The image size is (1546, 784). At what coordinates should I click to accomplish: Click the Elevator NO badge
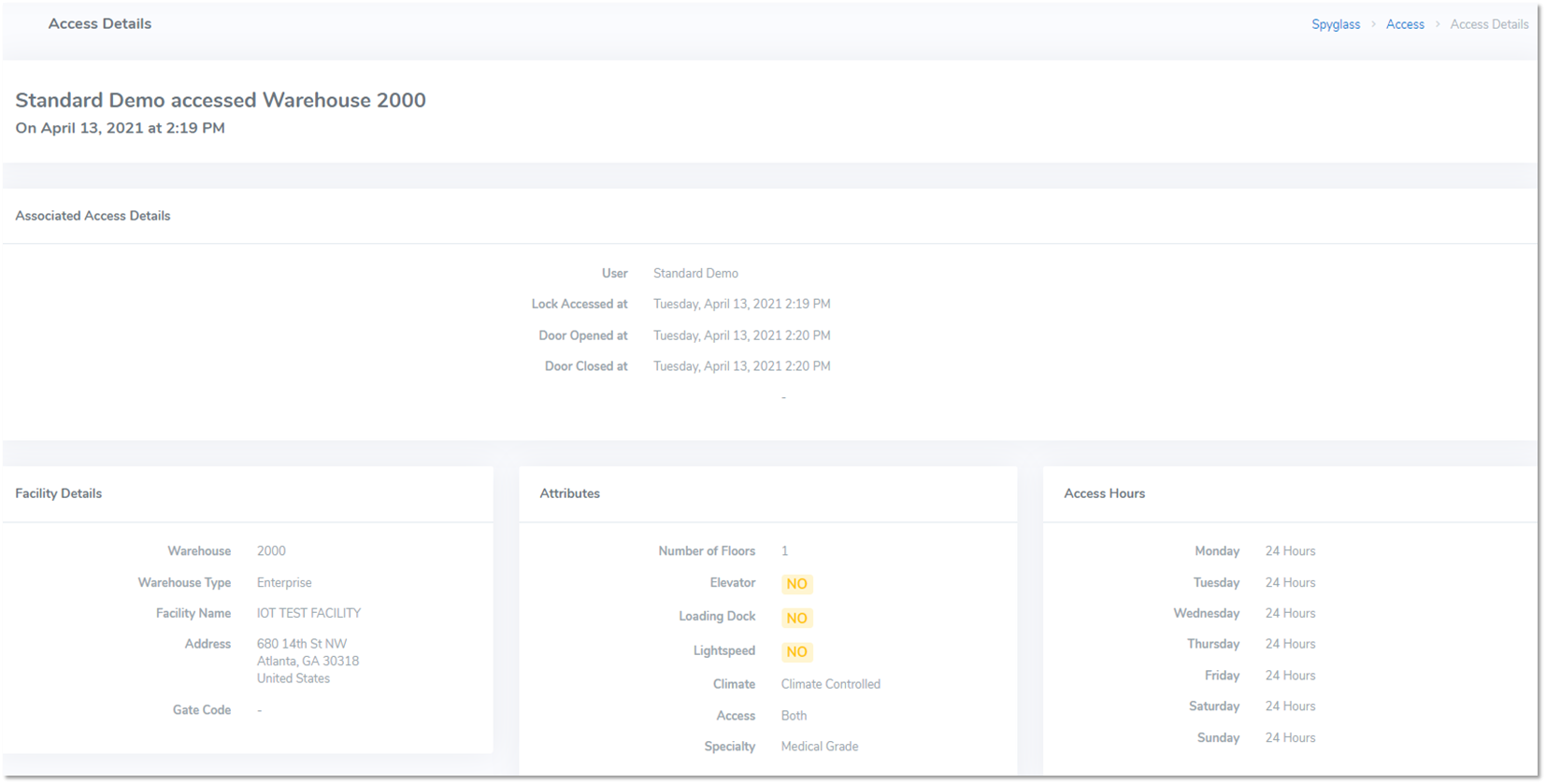tap(796, 584)
